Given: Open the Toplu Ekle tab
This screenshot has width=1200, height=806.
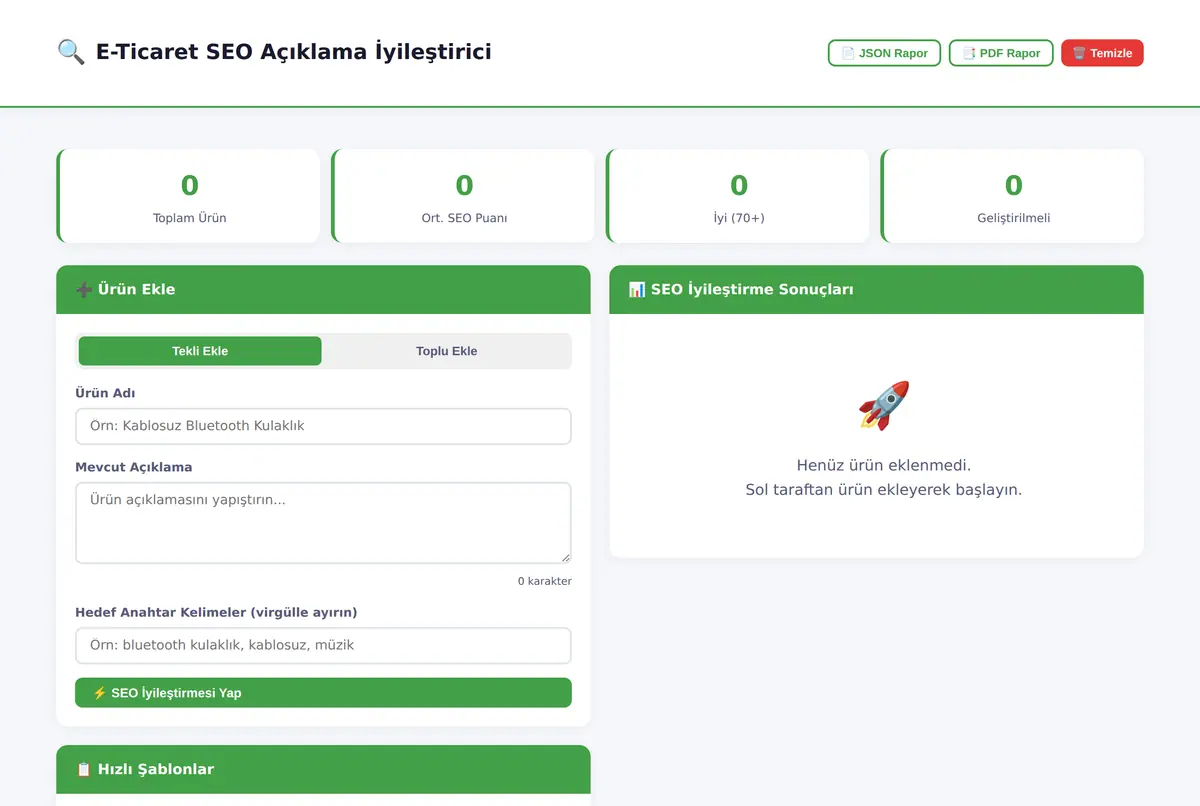Looking at the screenshot, I should 446,351.
